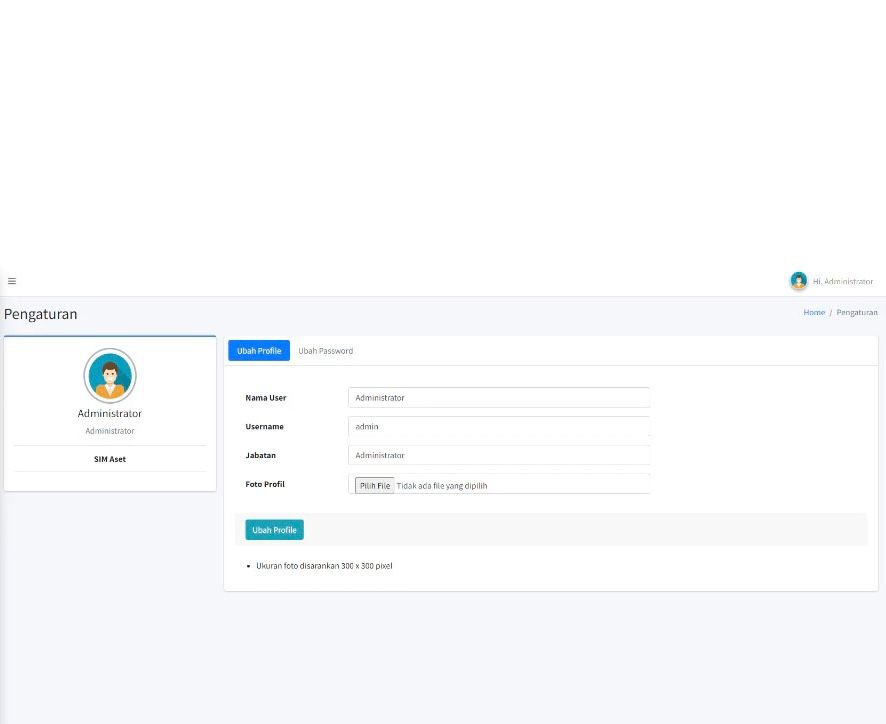Click the Nama User label

coord(266,397)
